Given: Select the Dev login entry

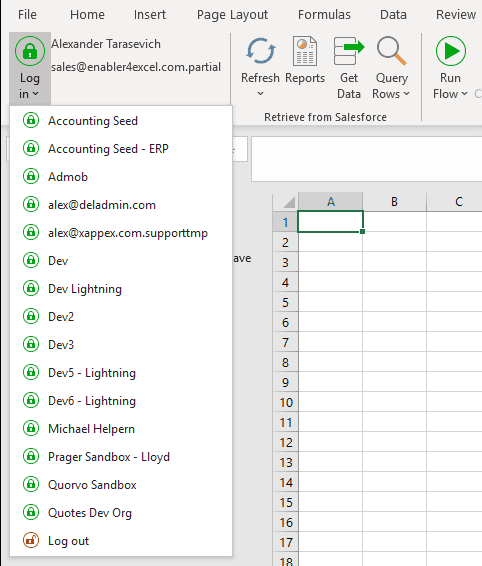Looking at the screenshot, I should pos(121,261).
